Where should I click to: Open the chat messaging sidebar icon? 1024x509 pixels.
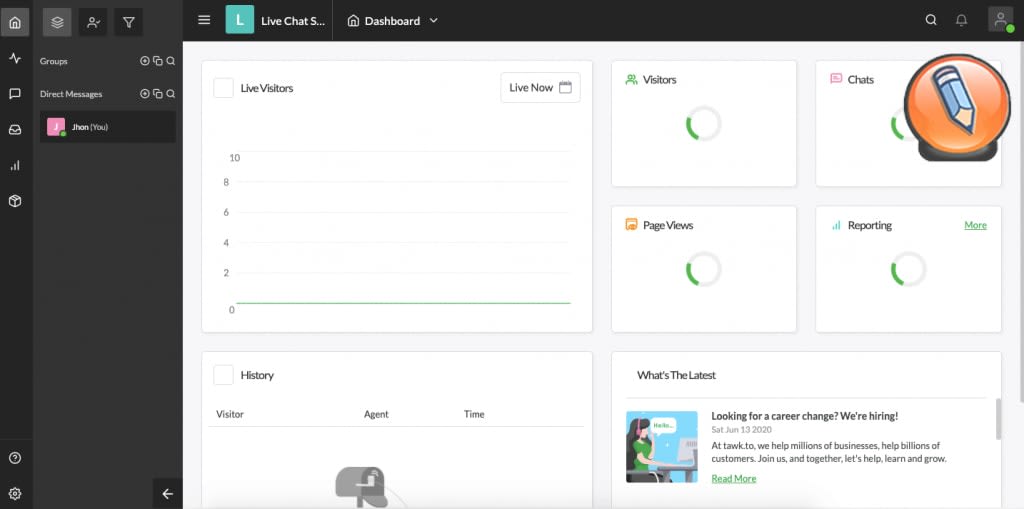click(x=14, y=94)
